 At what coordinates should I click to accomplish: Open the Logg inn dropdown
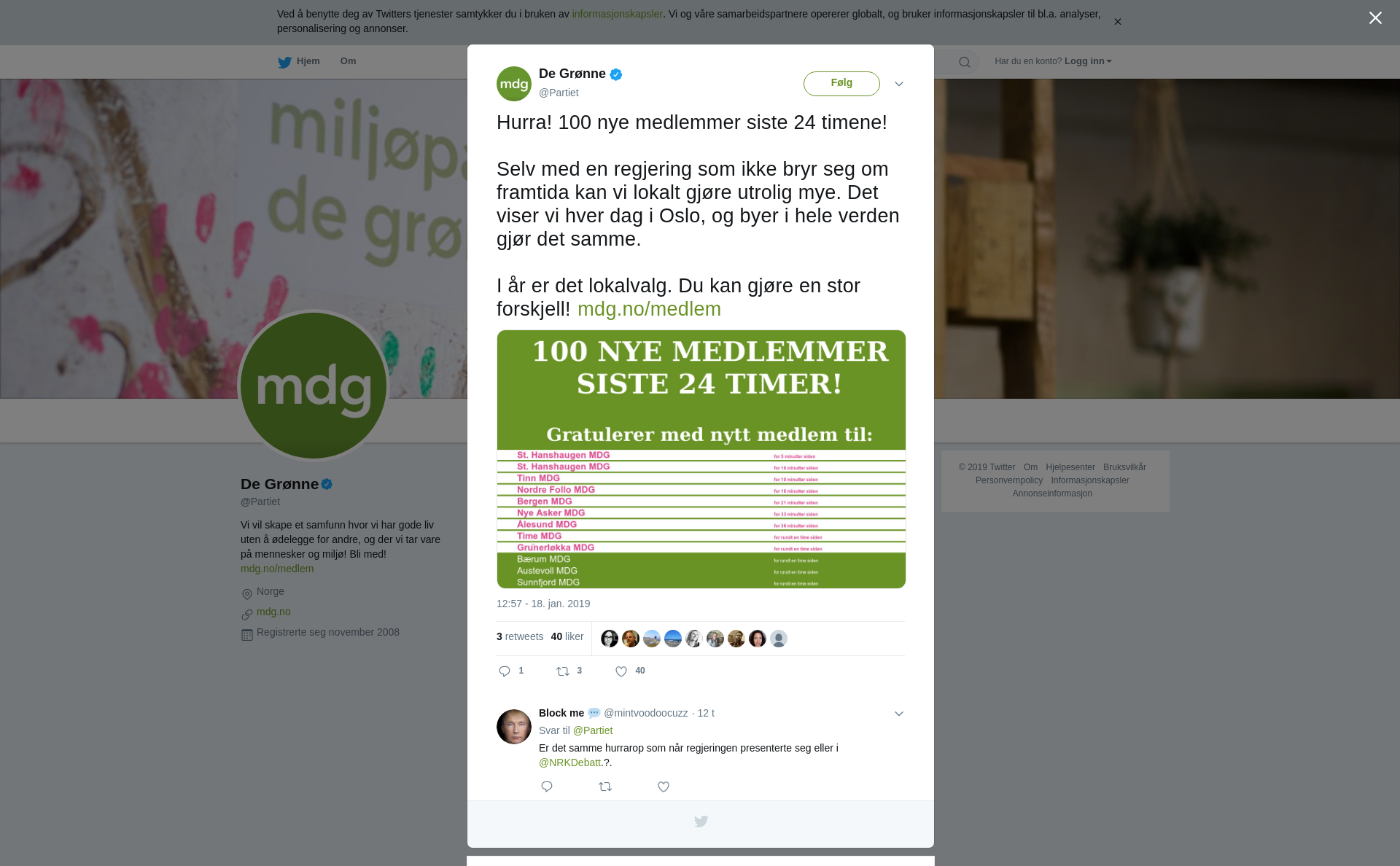1088,61
